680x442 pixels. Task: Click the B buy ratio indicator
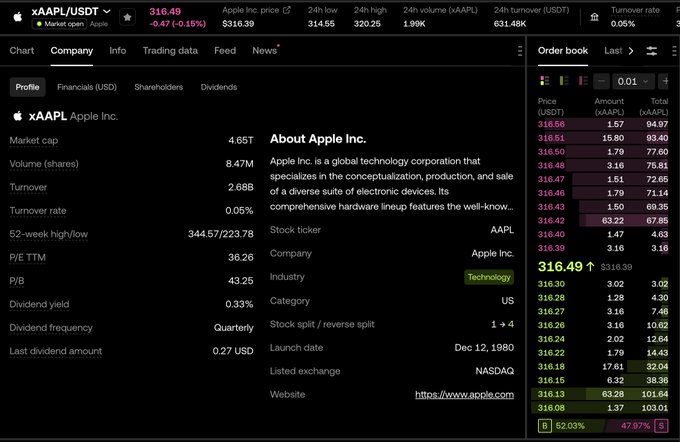coord(545,426)
